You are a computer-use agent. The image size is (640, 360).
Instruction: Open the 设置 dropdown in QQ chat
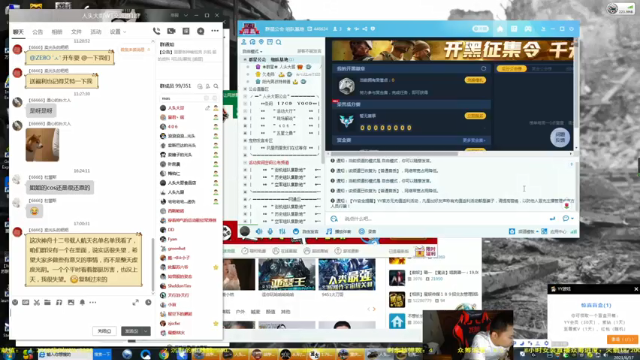pyautogui.click(x=118, y=31)
